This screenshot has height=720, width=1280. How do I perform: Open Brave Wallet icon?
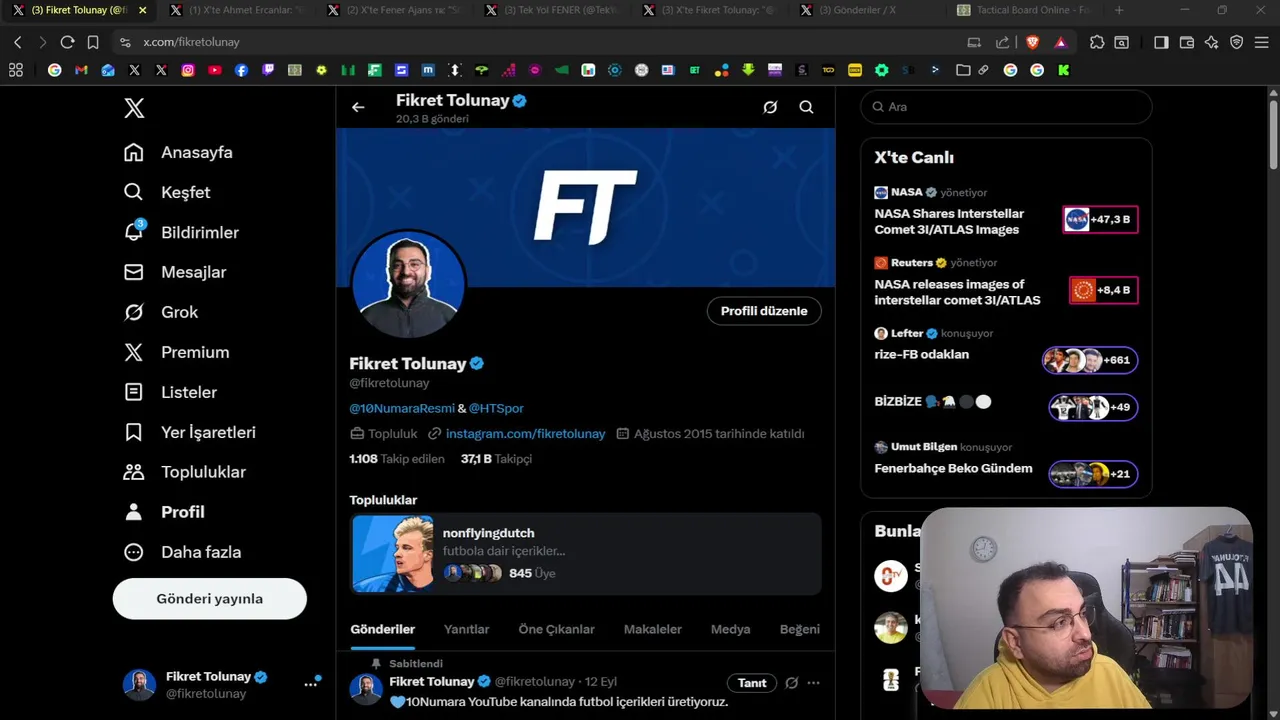coord(1187,42)
